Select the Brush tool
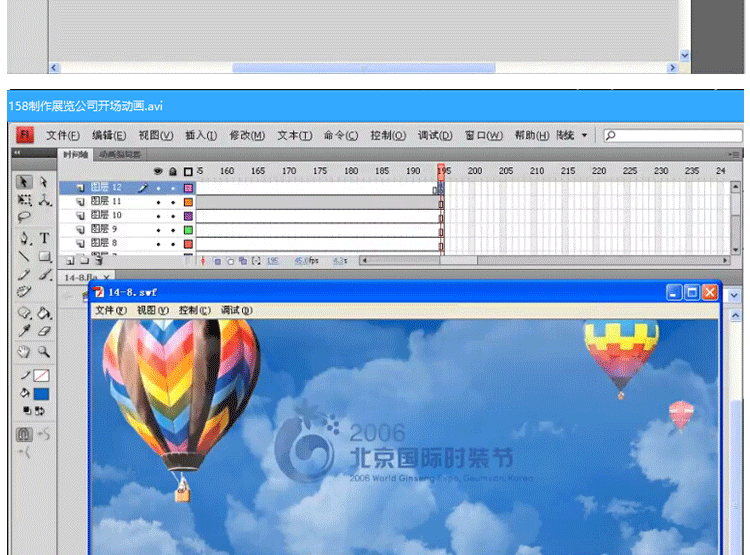 45,275
